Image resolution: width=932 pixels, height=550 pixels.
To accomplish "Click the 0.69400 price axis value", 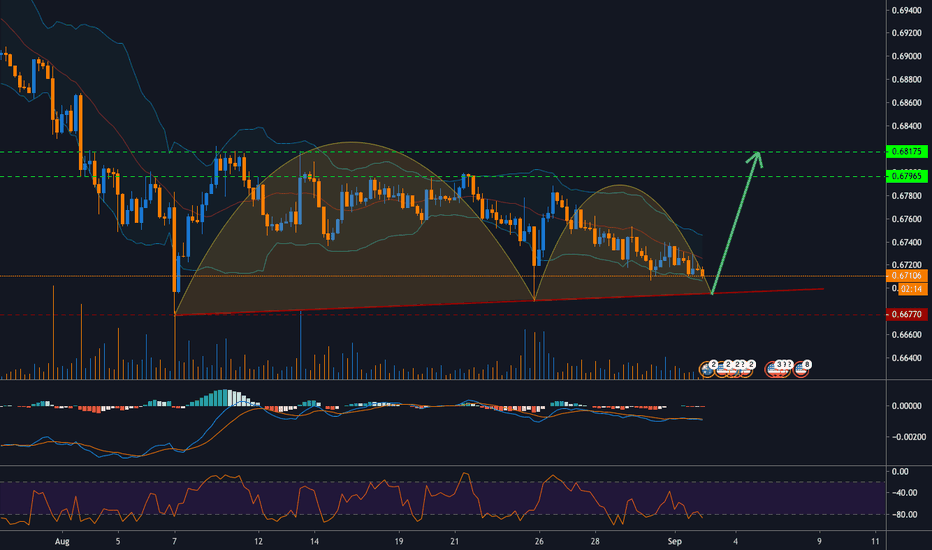I will (x=906, y=10).
